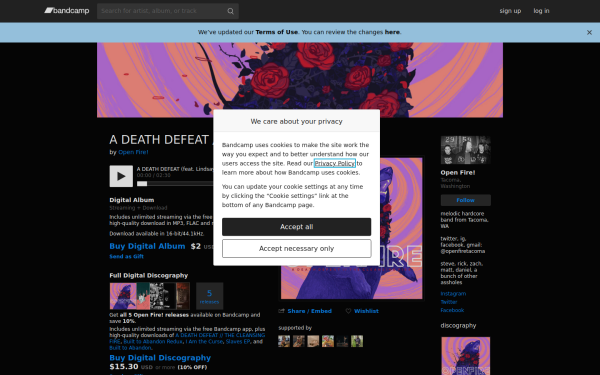Open third supporter avatar
Viewport: 600px width, 375px height.
click(x=313, y=341)
